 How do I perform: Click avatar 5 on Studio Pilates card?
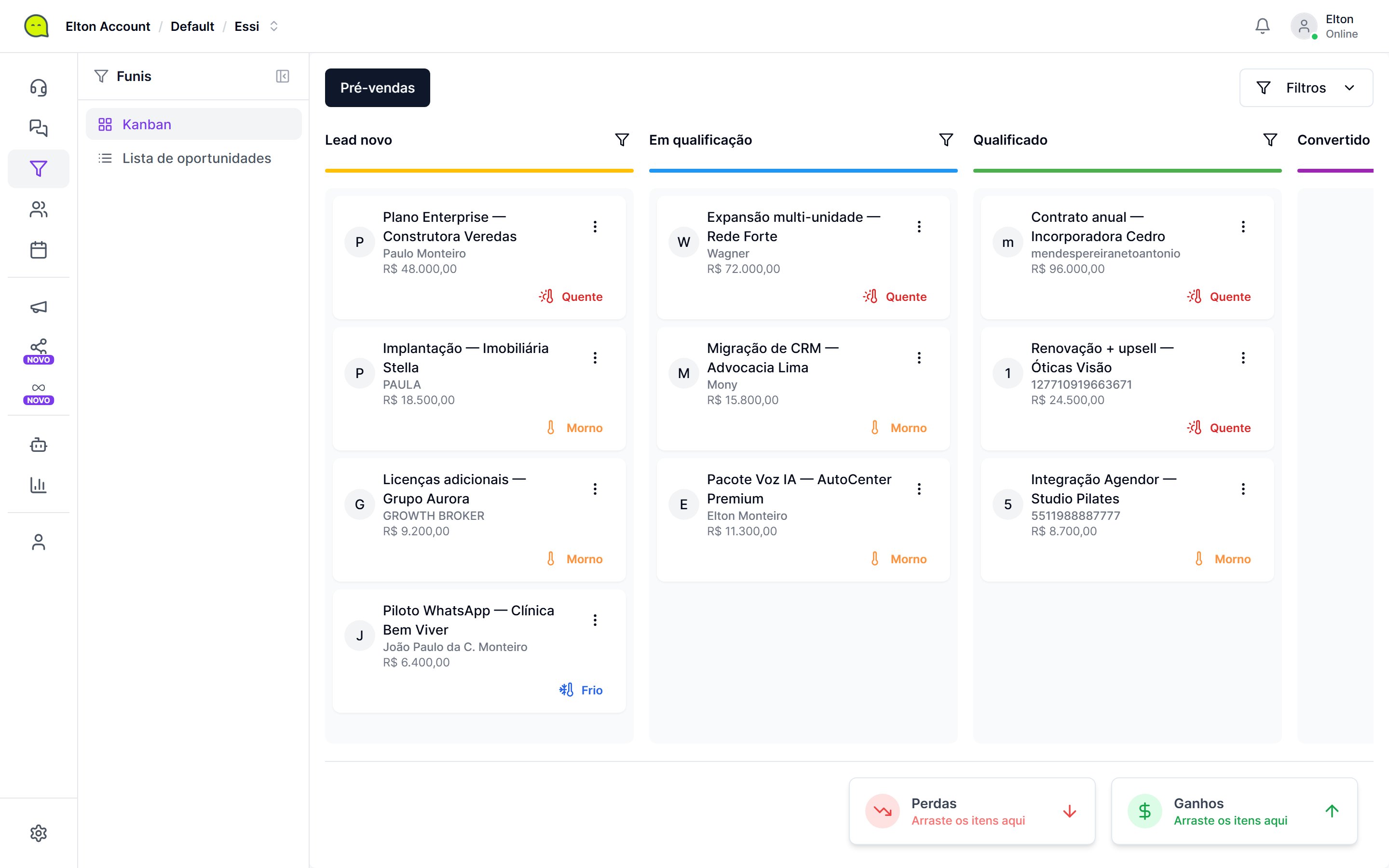coord(1008,504)
